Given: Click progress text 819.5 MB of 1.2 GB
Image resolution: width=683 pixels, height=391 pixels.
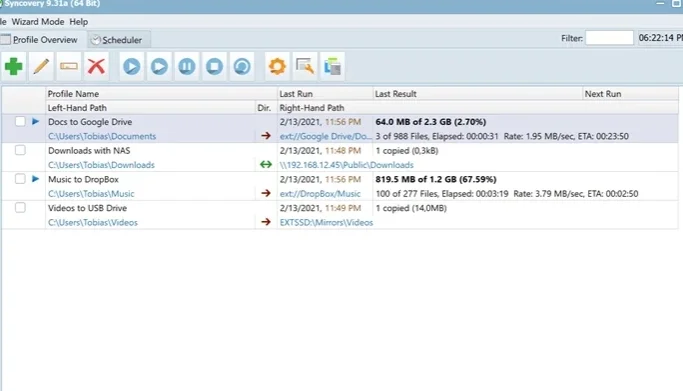Looking at the screenshot, I should (436, 179).
